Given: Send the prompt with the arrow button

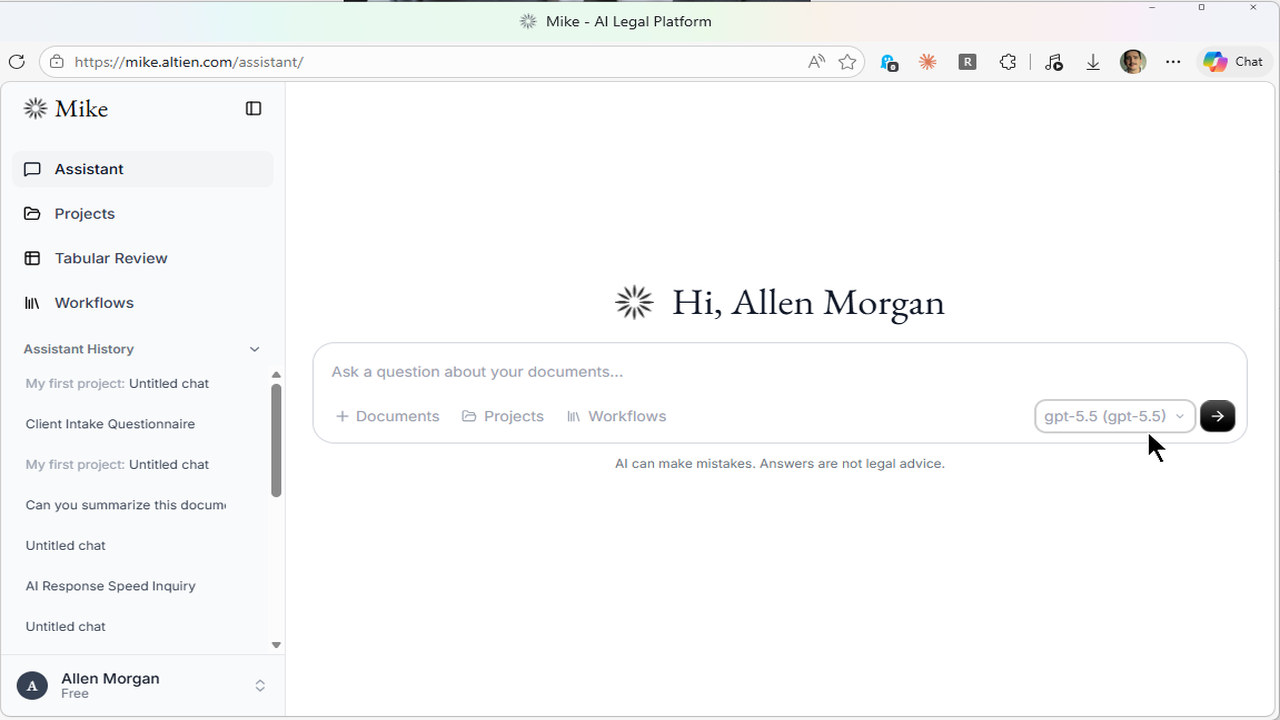Looking at the screenshot, I should click(1217, 416).
